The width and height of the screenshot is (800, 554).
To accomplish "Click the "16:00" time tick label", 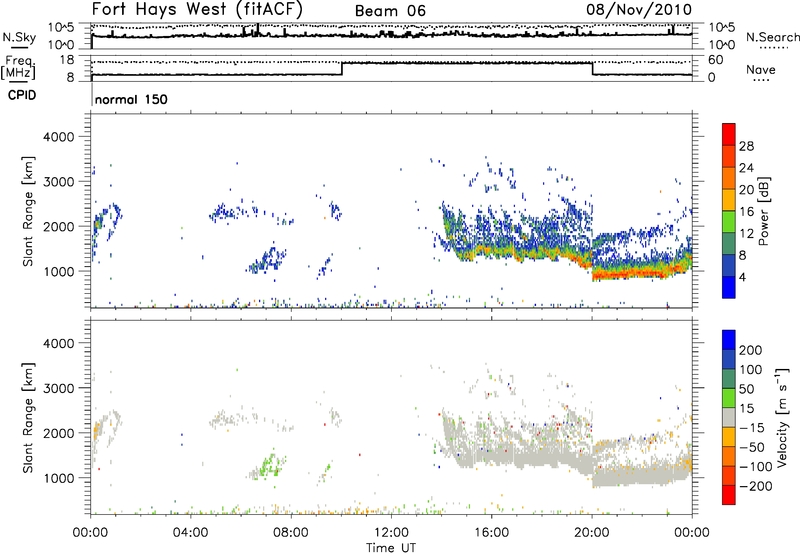I will pyautogui.click(x=492, y=533).
